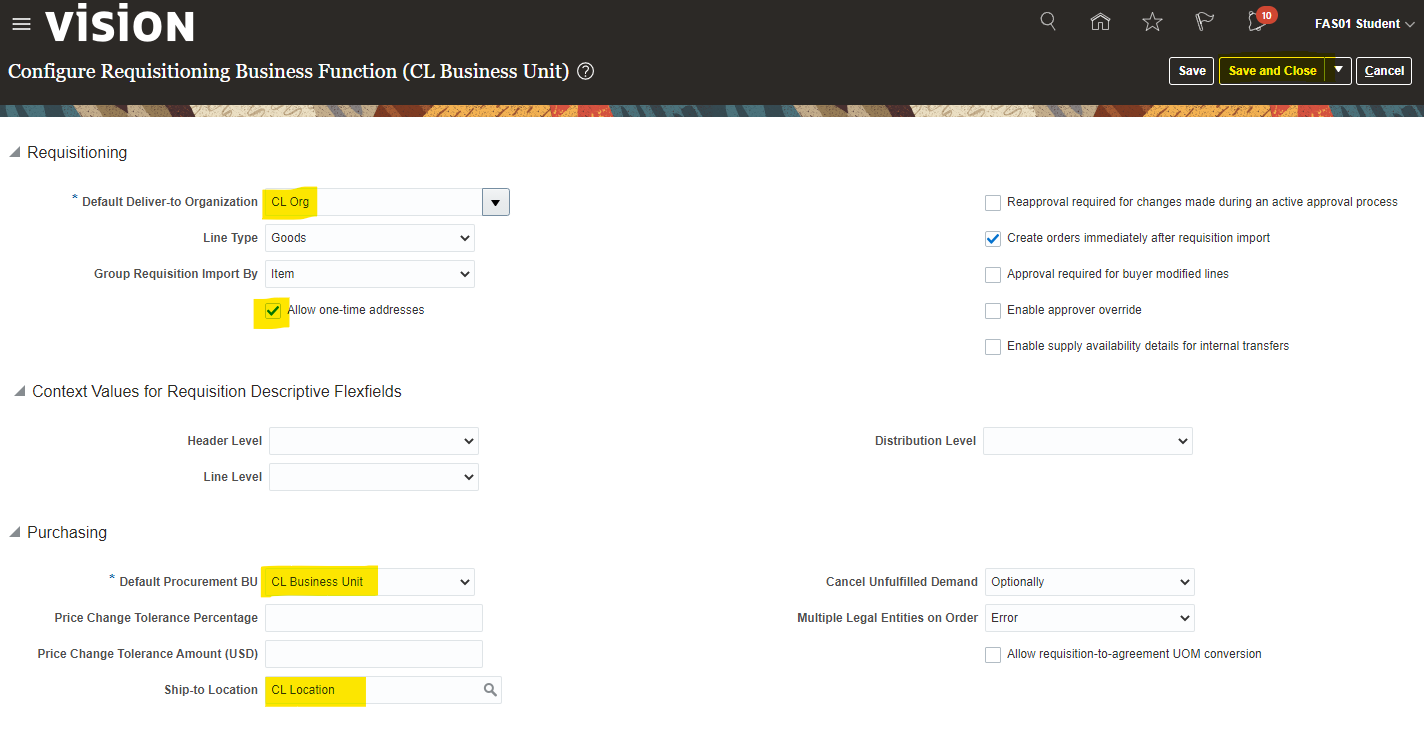The height and width of the screenshot is (730, 1424).
Task: Open Favorites star icon
Action: (x=1152, y=22)
